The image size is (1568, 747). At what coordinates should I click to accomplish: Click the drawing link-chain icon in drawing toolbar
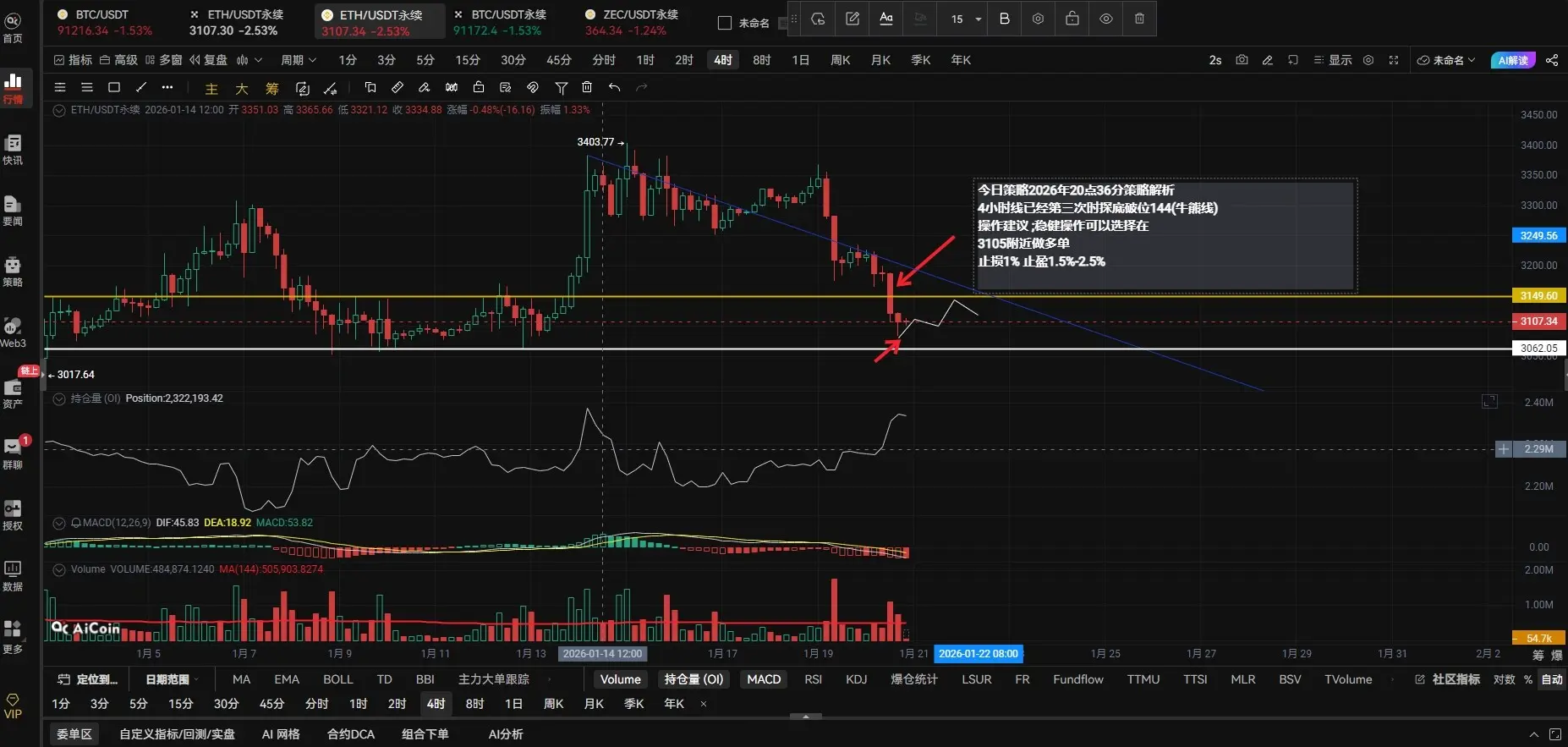tap(532, 87)
